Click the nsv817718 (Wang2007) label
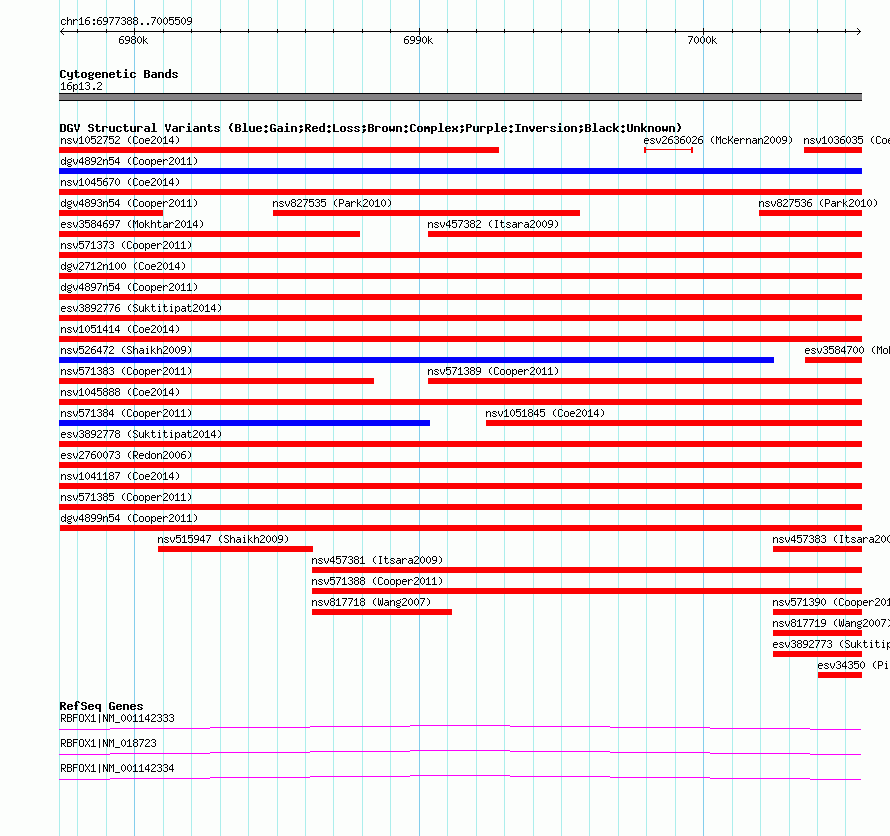Image resolution: width=890 pixels, height=836 pixels. (x=371, y=602)
